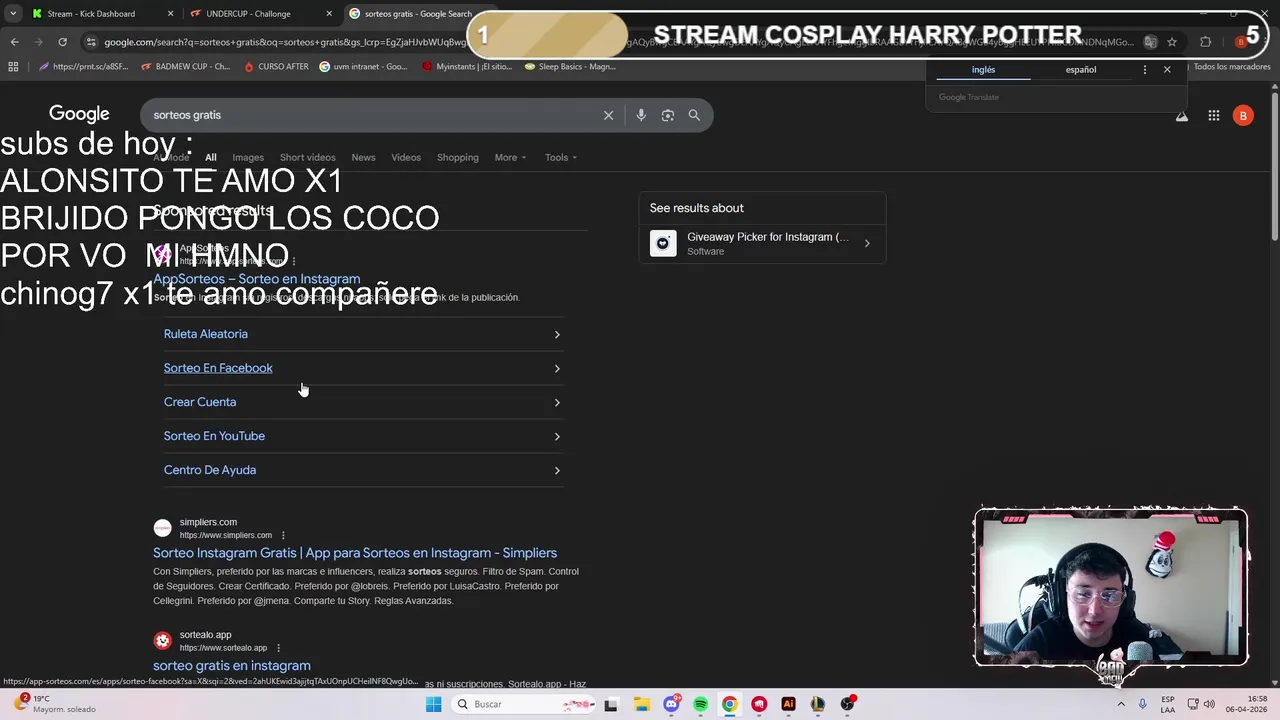This screenshot has height=720, width=1280.
Task: Click the translate icon in the address bar
Action: click(x=1150, y=42)
